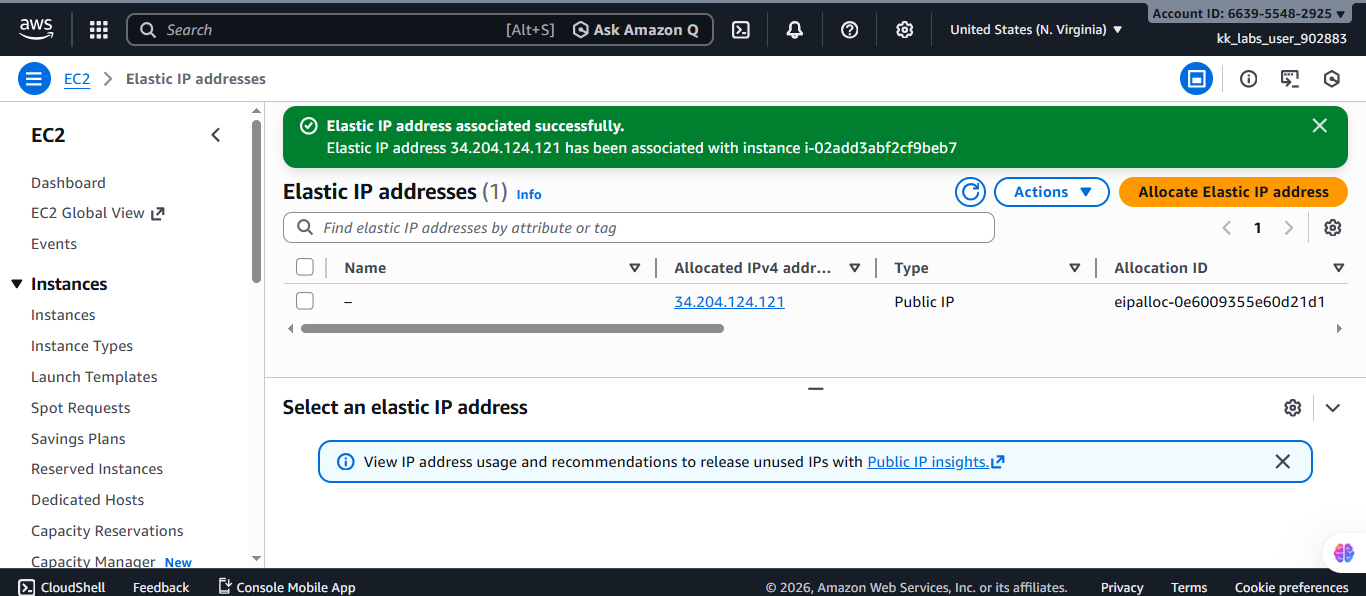Click the table's horizontal scrollbar
Image resolution: width=1366 pixels, height=596 pixels.
(512, 328)
